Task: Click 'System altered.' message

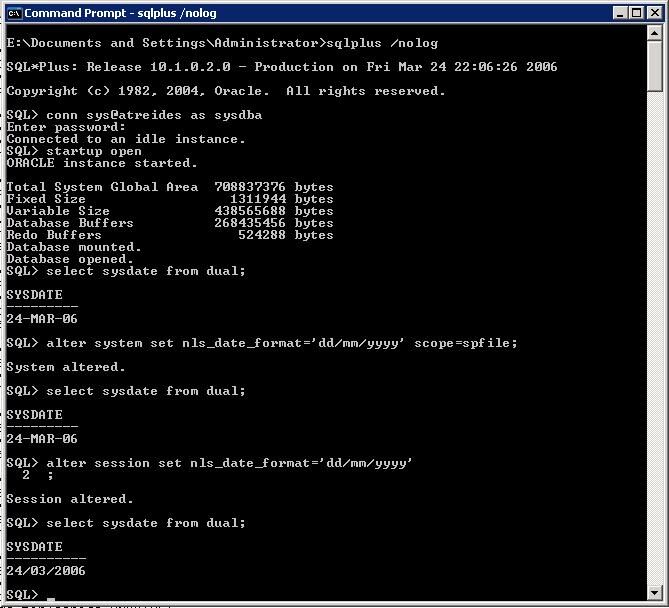Action: click(66, 367)
